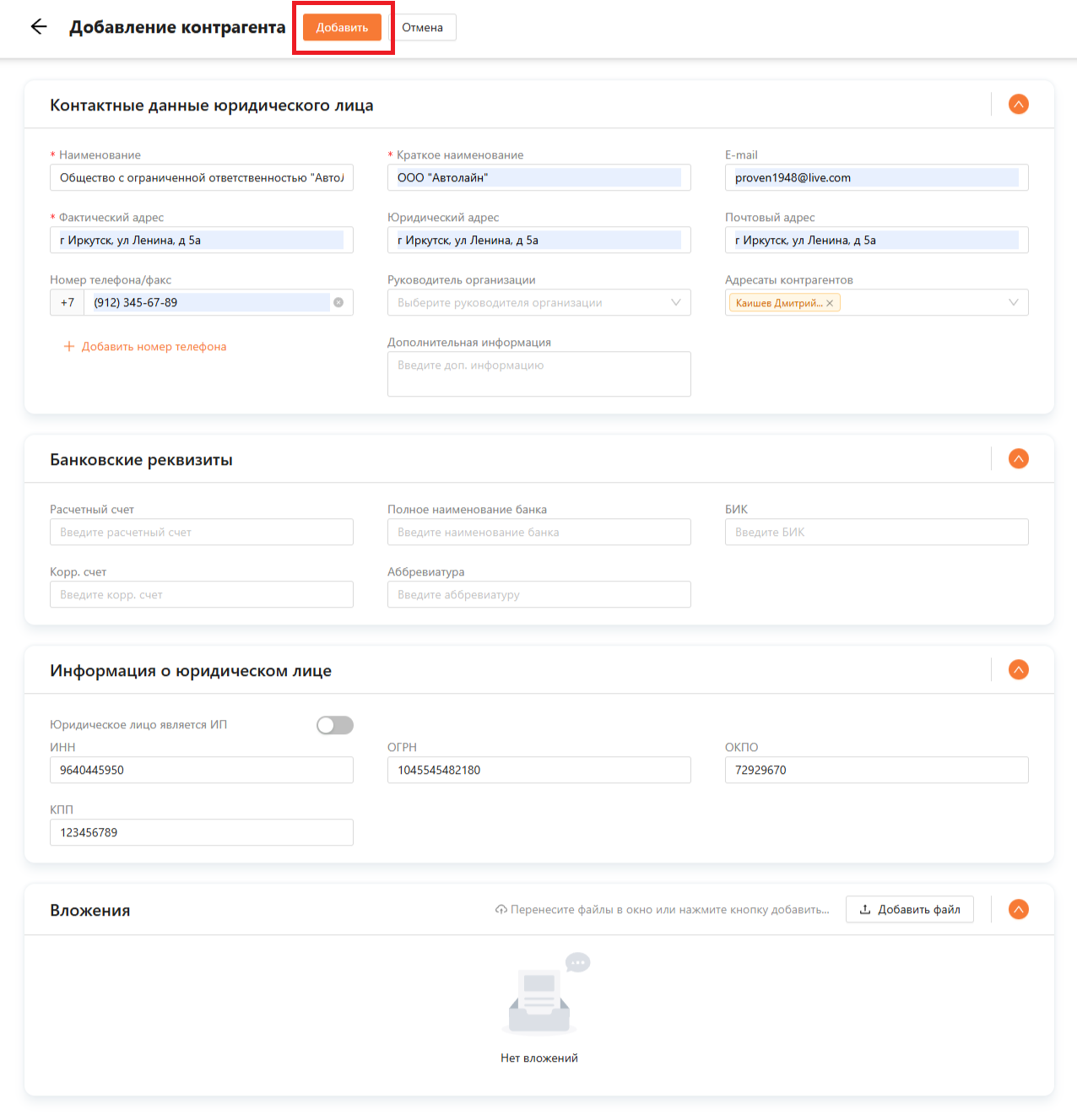Clear the phone number field
This screenshot has height=1120, width=1077.
[x=338, y=302]
